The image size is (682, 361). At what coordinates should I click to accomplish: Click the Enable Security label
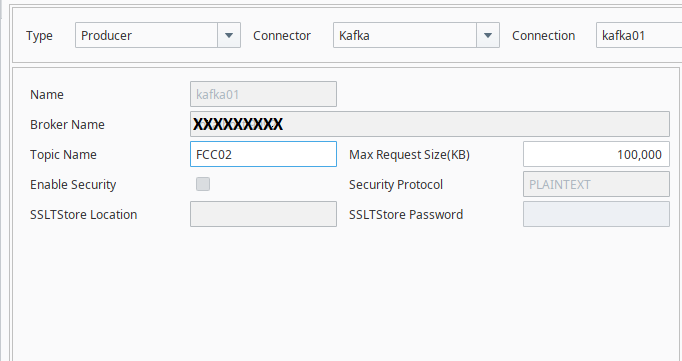pos(73,184)
